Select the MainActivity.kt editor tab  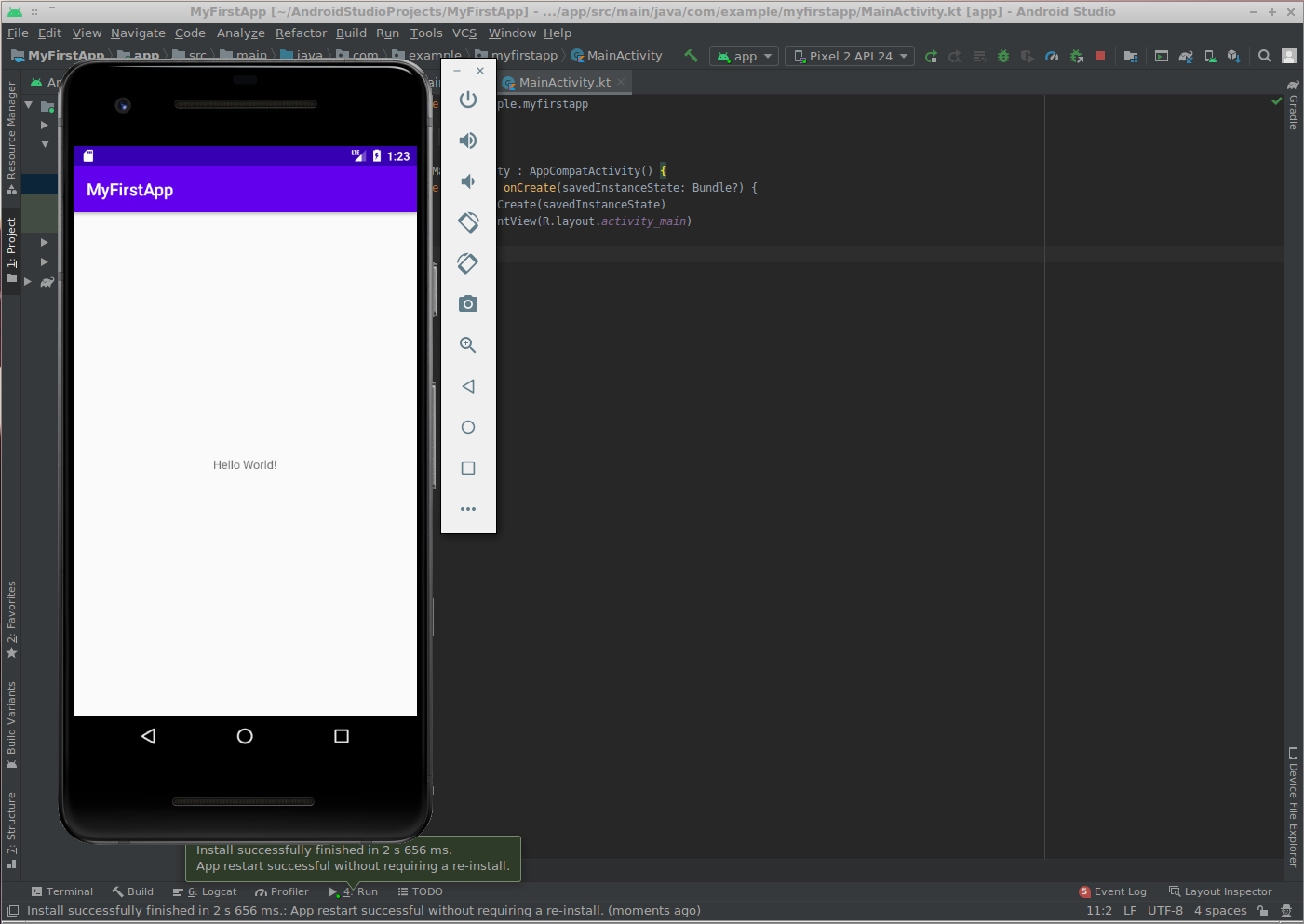[564, 82]
